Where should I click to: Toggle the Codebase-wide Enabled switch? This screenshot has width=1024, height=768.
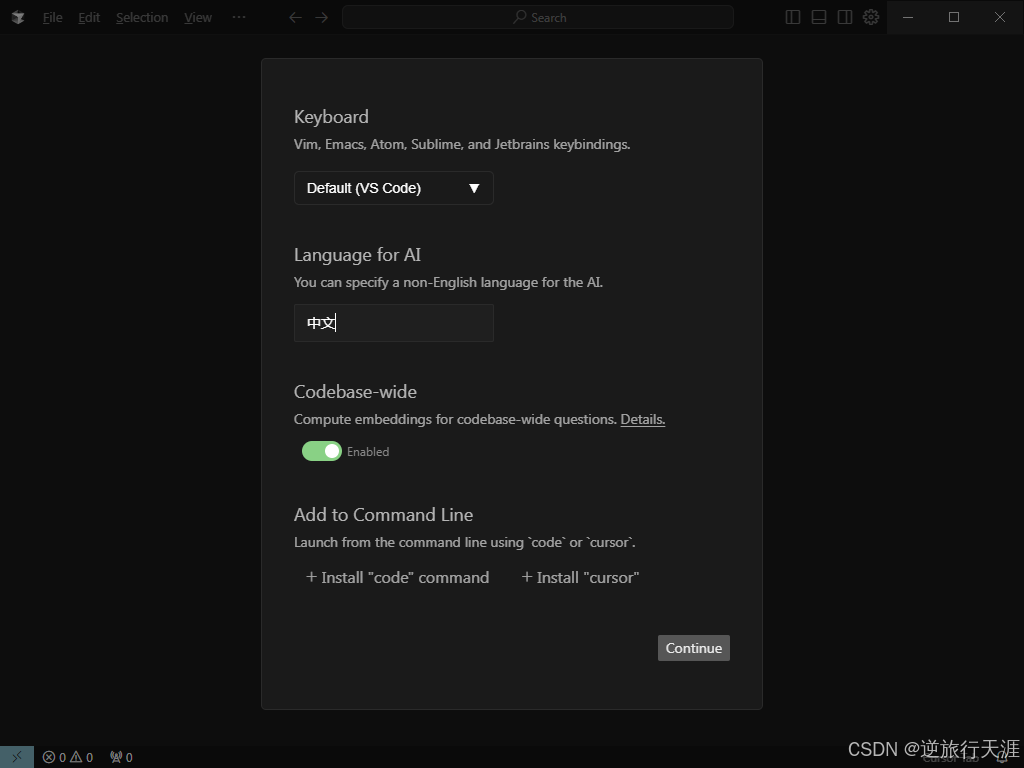coord(321,451)
